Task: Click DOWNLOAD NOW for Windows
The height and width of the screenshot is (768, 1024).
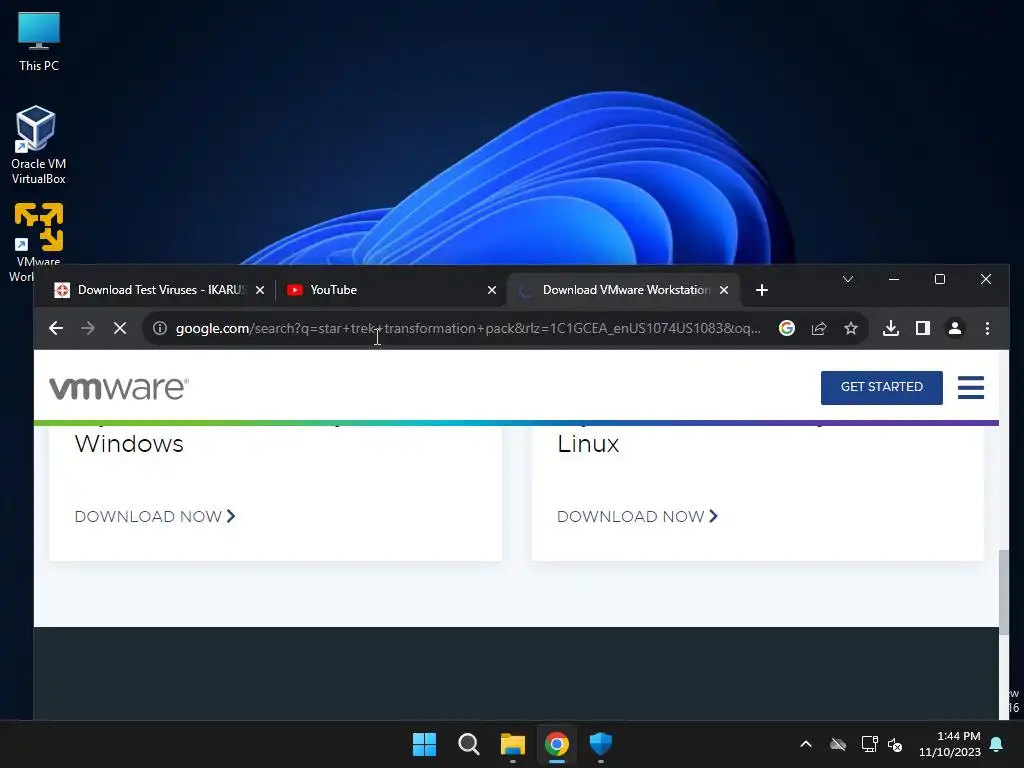Action: (155, 517)
